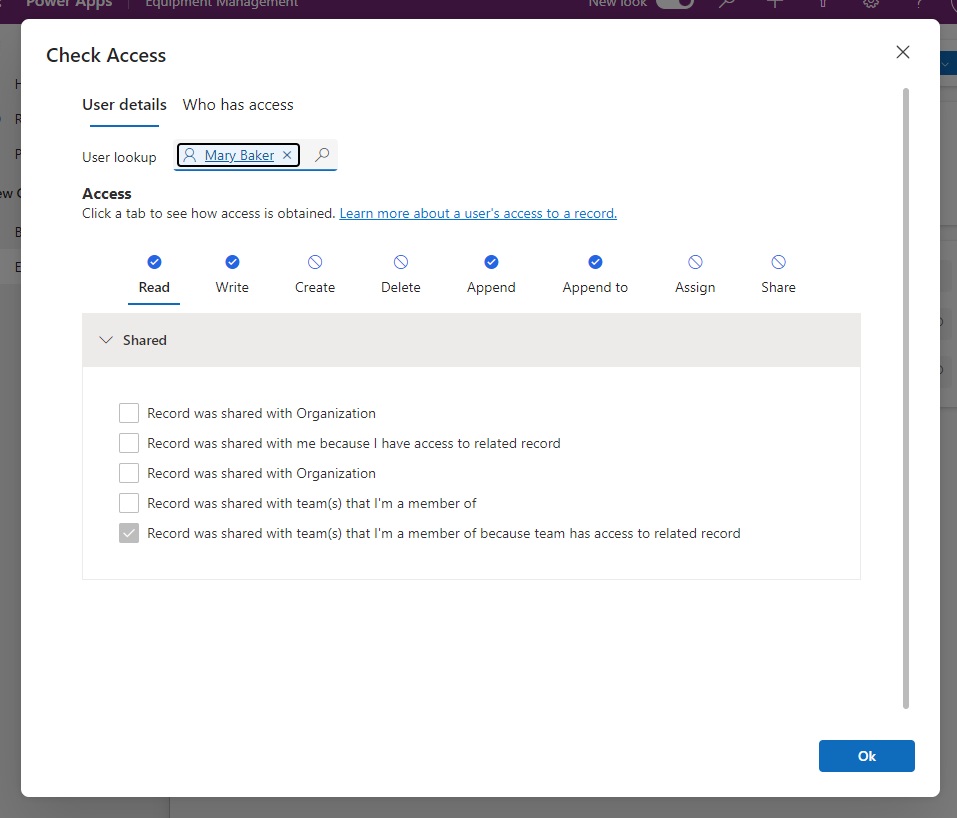Check 'shared with me because I have access' box
Viewport: 957px width, 818px height.
(x=129, y=443)
